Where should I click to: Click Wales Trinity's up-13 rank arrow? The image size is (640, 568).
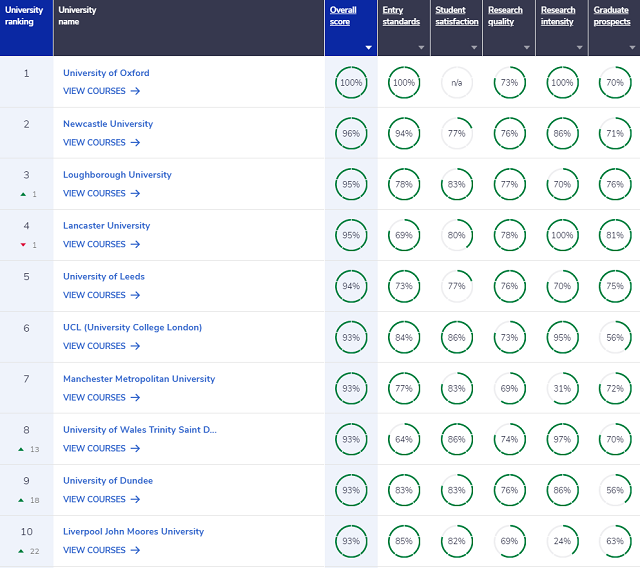[x=21, y=449]
